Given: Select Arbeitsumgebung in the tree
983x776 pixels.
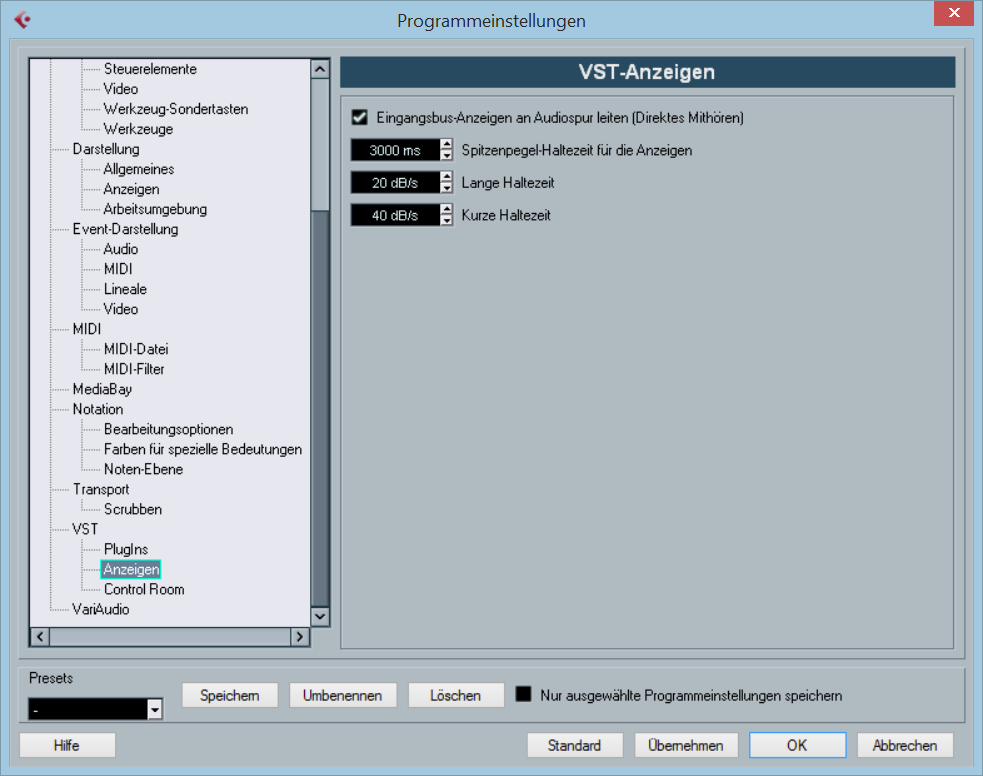Looking at the screenshot, I should (155, 209).
